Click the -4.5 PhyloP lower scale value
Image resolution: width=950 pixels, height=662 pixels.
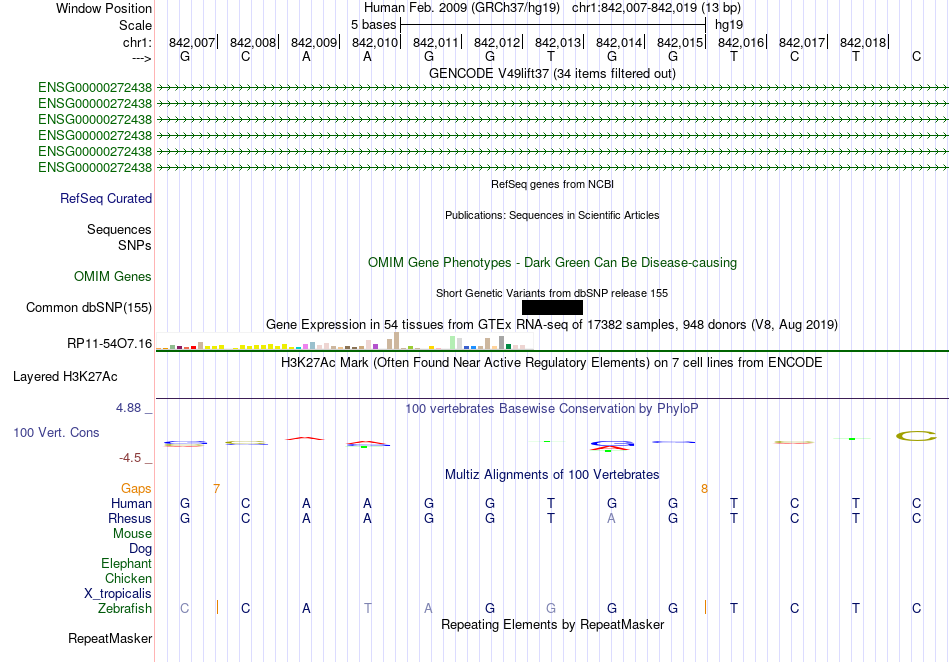point(130,458)
